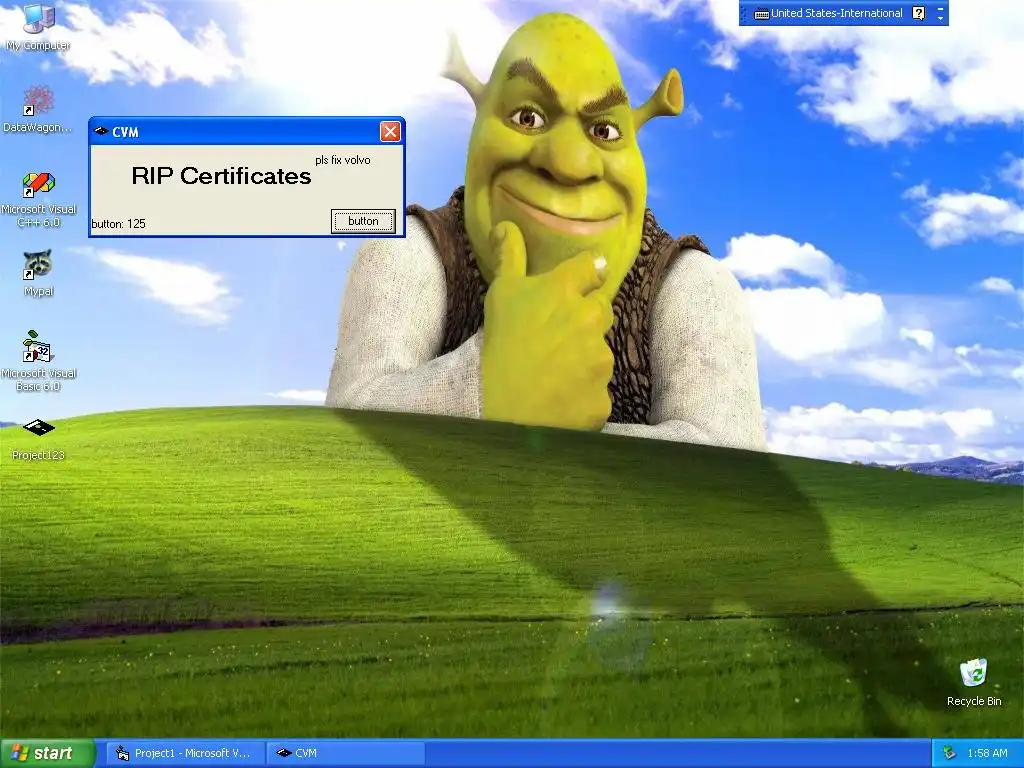This screenshot has height=768, width=1024.
Task: Select the Project123 desktop icon
Action: click(38, 440)
